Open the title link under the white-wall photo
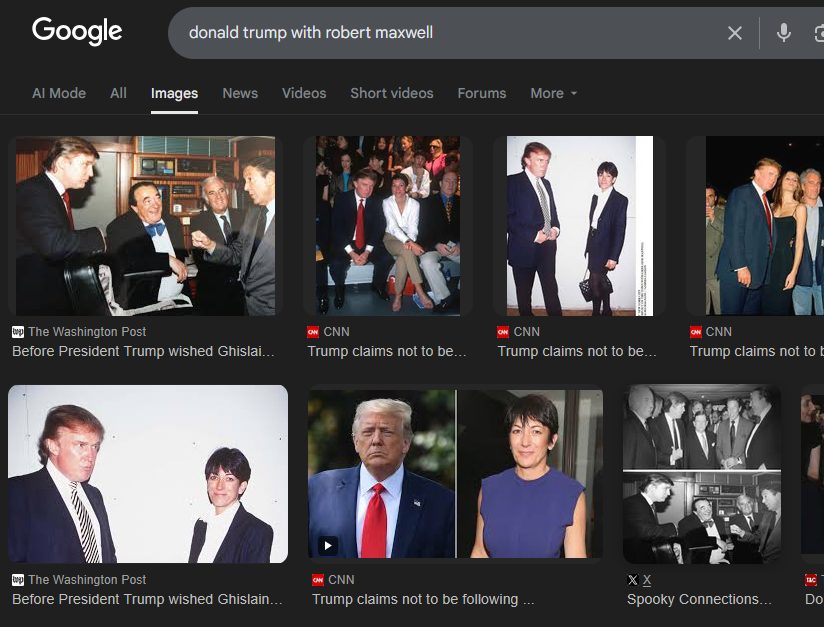Image resolution: width=824 pixels, height=627 pixels. coord(577,351)
